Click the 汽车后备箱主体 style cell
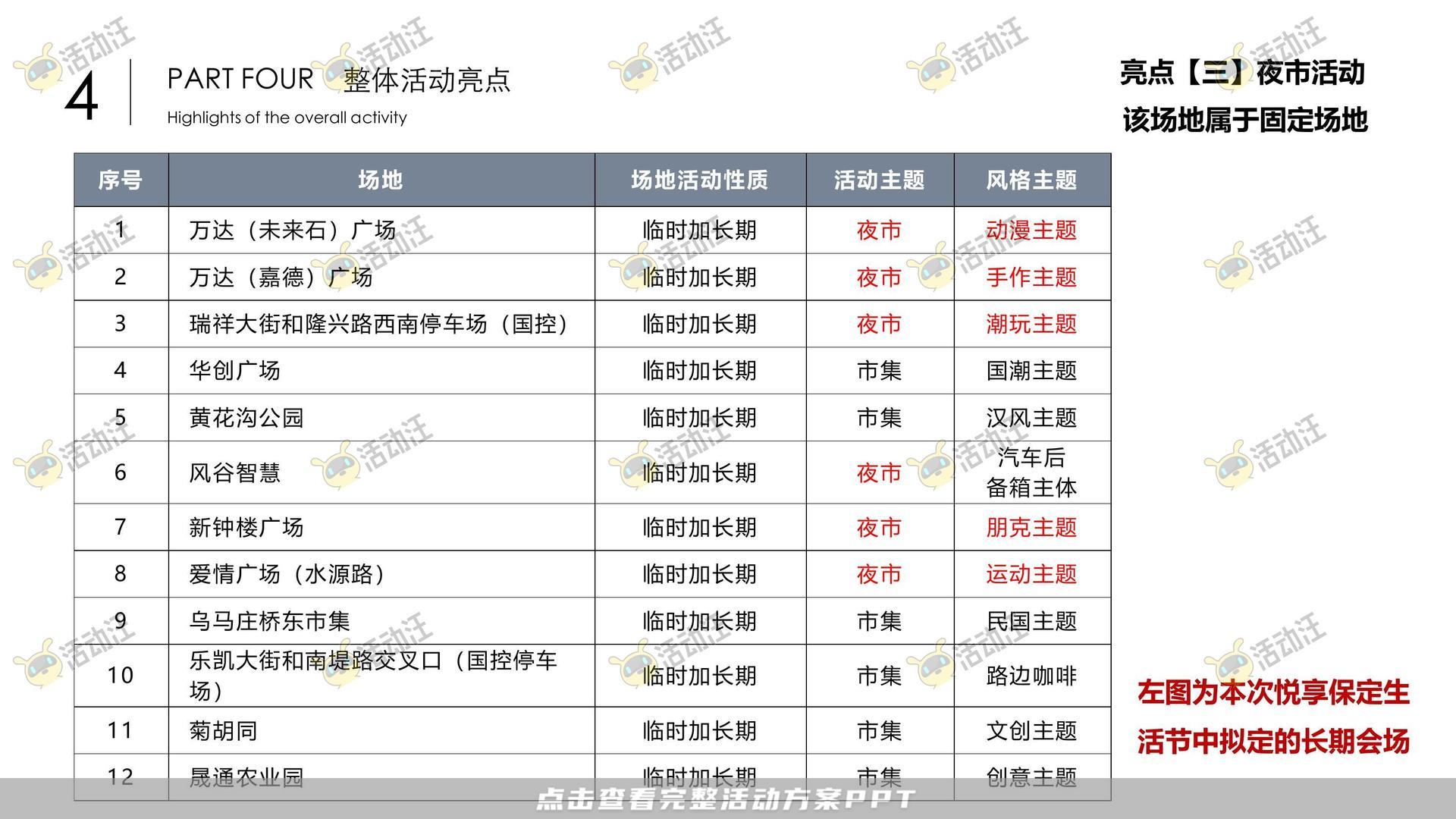 pyautogui.click(x=1031, y=472)
